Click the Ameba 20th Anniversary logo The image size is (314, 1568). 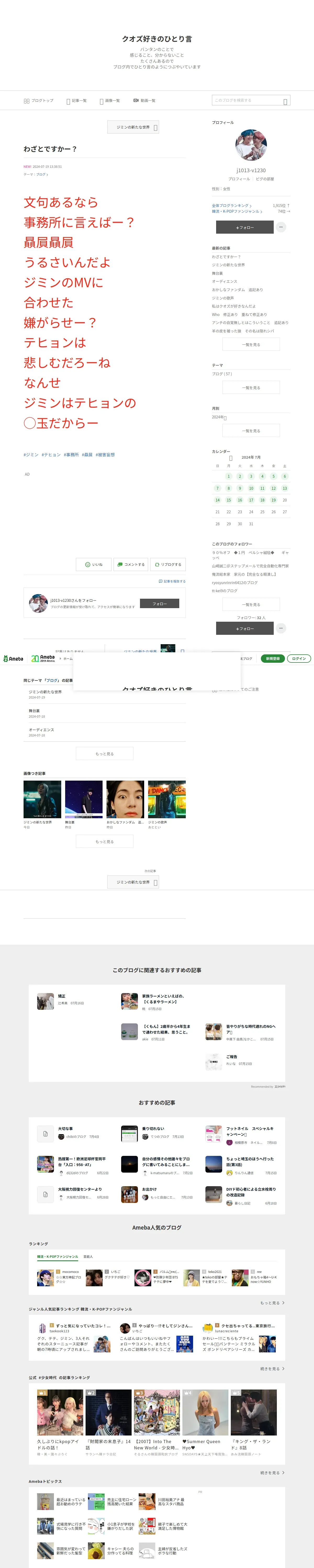click(x=43, y=659)
